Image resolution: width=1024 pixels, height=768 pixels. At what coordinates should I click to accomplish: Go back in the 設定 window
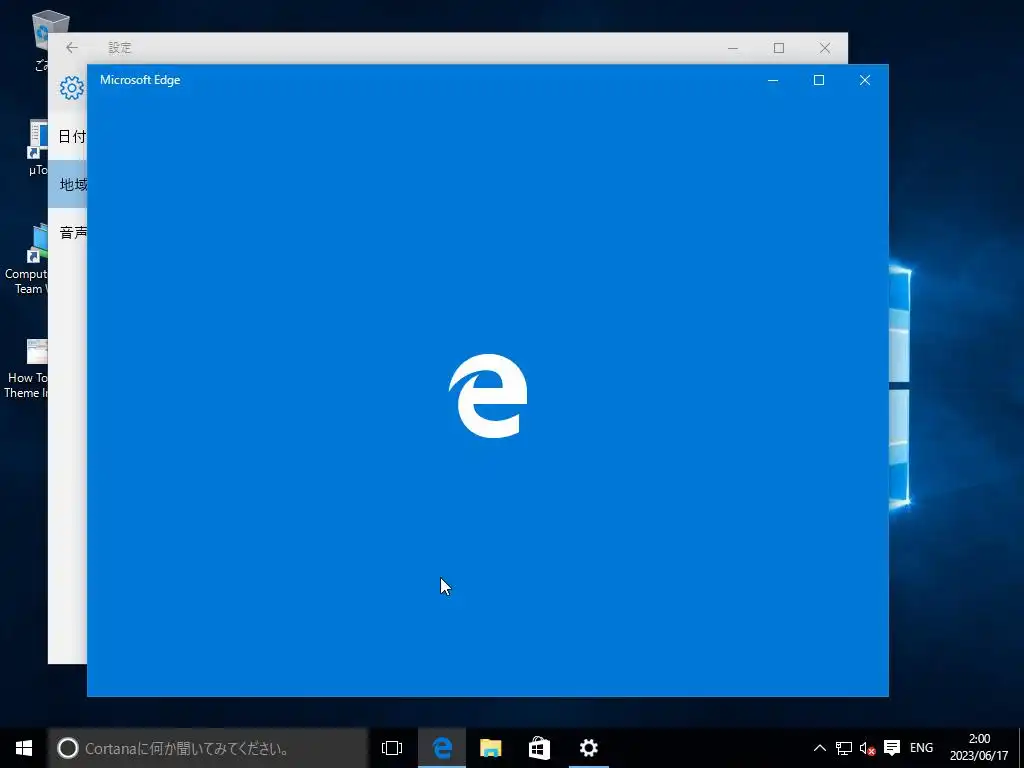pos(72,48)
